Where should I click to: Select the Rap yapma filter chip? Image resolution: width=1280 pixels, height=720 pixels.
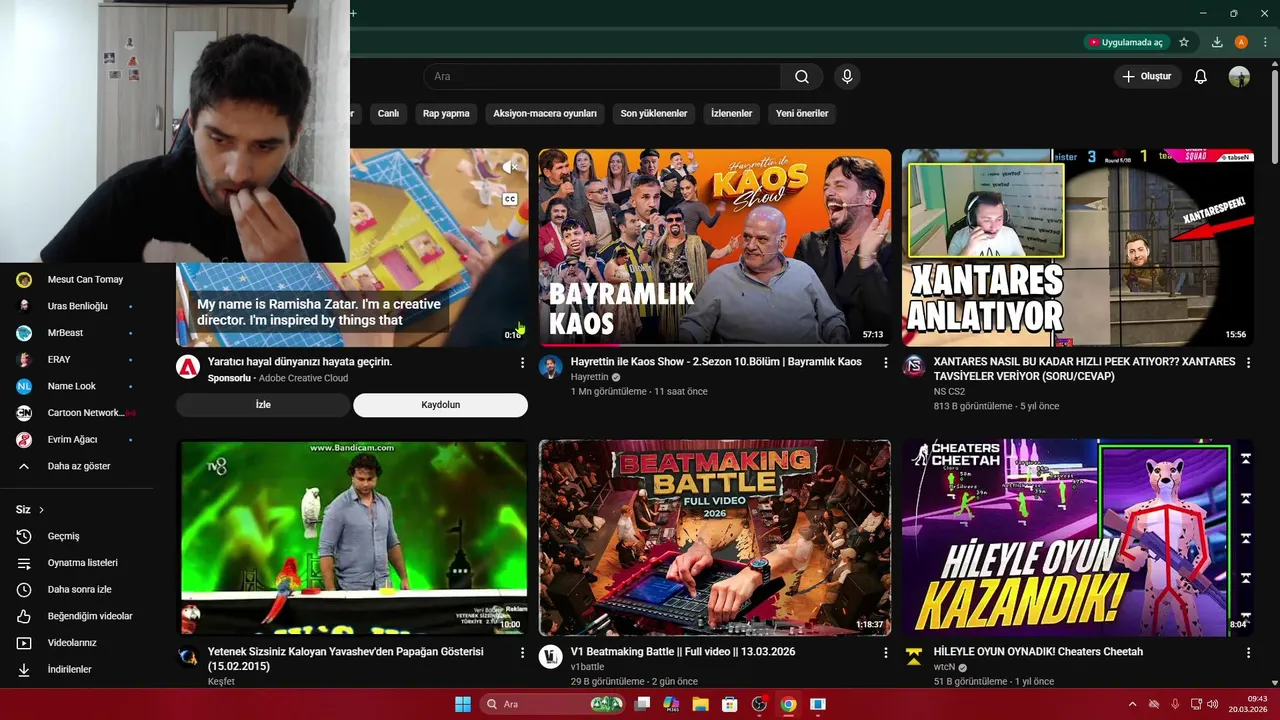[446, 114]
